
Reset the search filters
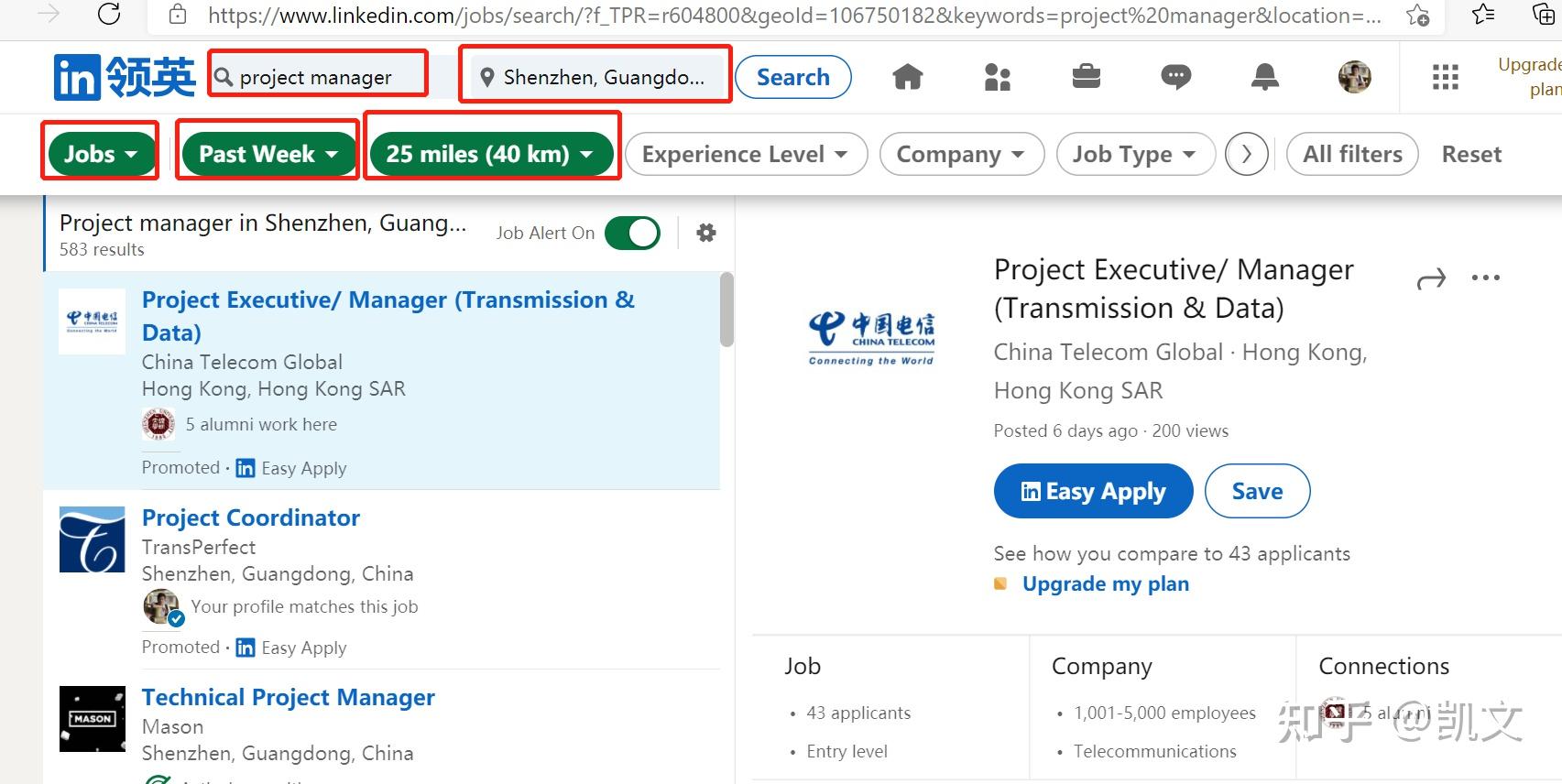(1471, 154)
